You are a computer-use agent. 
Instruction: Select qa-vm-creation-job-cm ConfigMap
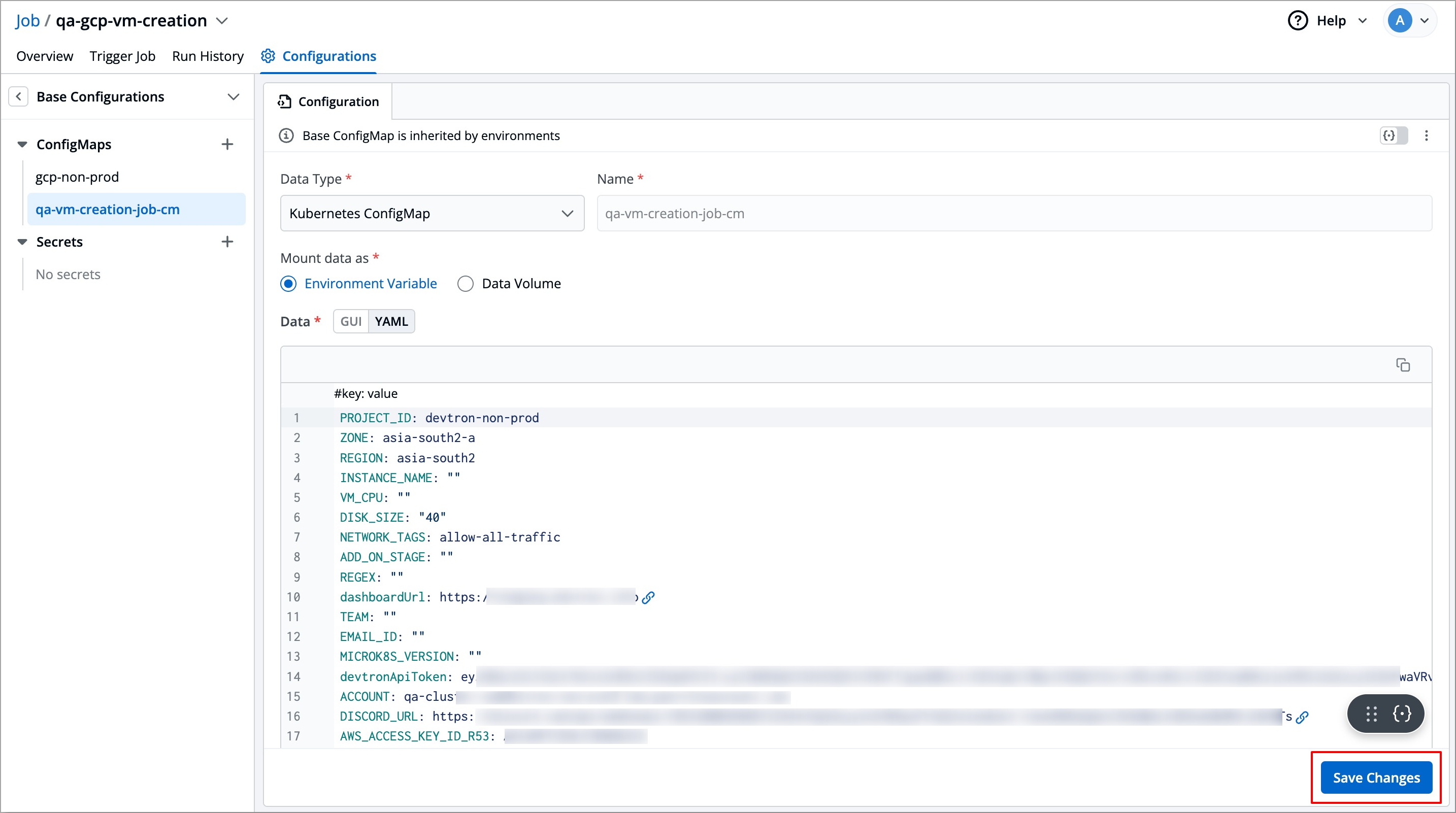[x=136, y=209]
